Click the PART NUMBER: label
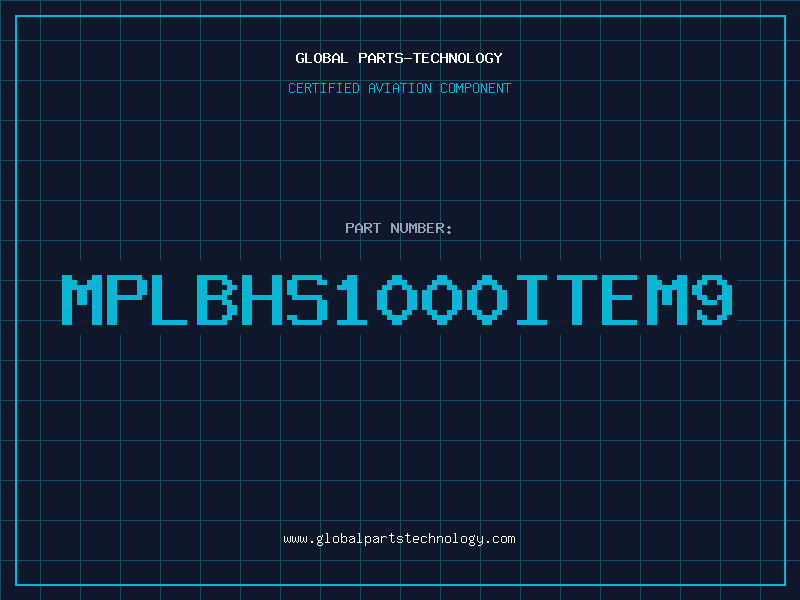 pyautogui.click(x=399, y=228)
